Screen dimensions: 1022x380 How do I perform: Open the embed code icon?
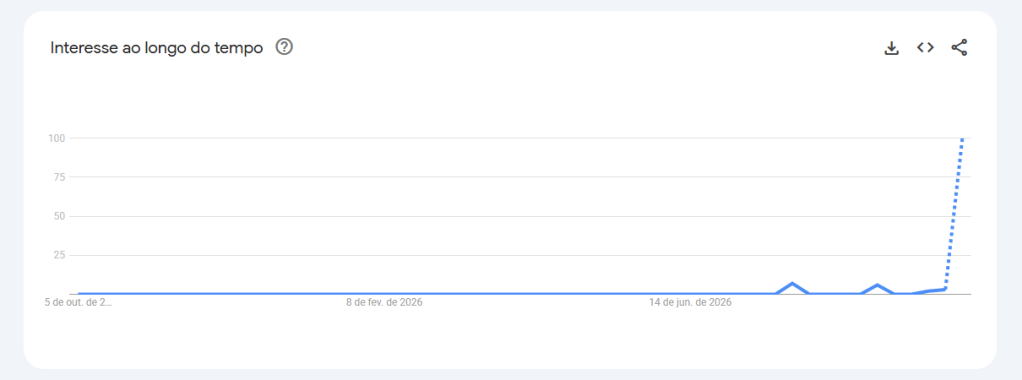(926, 48)
